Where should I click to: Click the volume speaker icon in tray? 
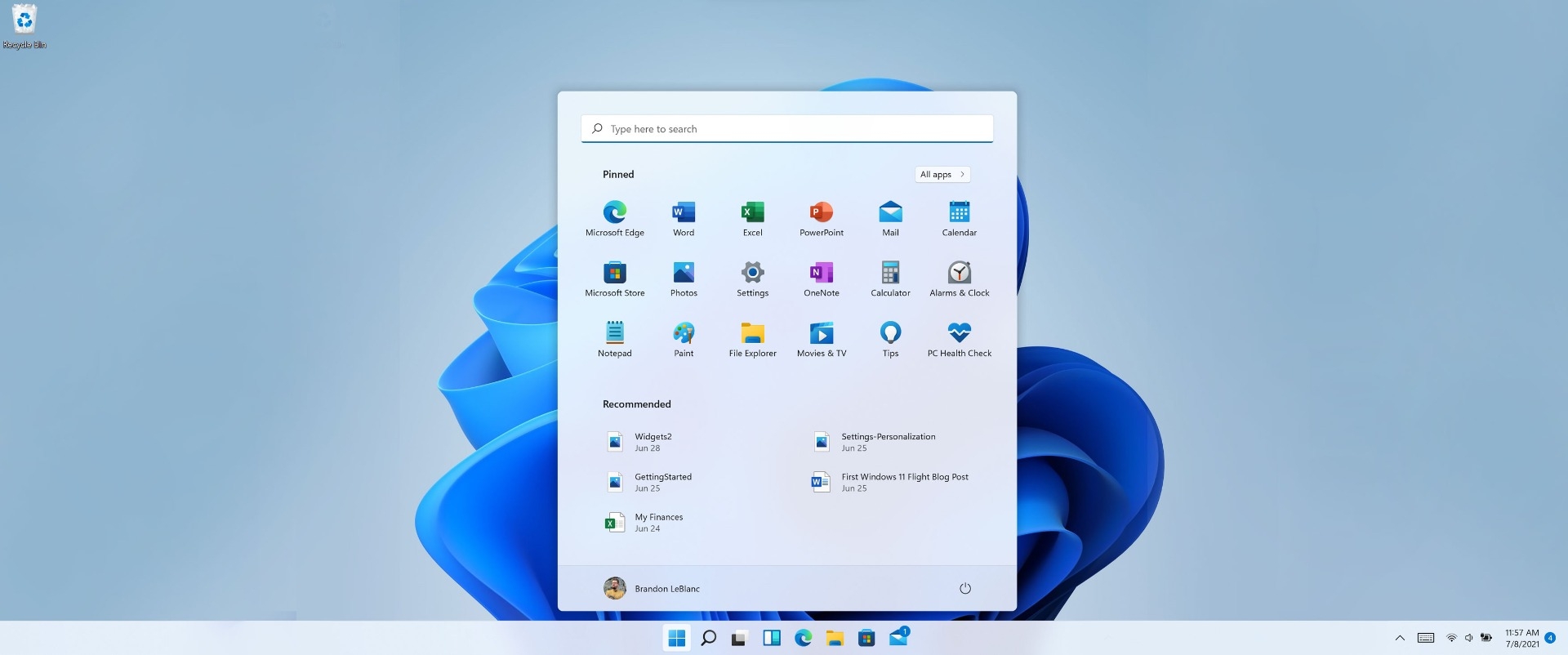(x=1468, y=638)
